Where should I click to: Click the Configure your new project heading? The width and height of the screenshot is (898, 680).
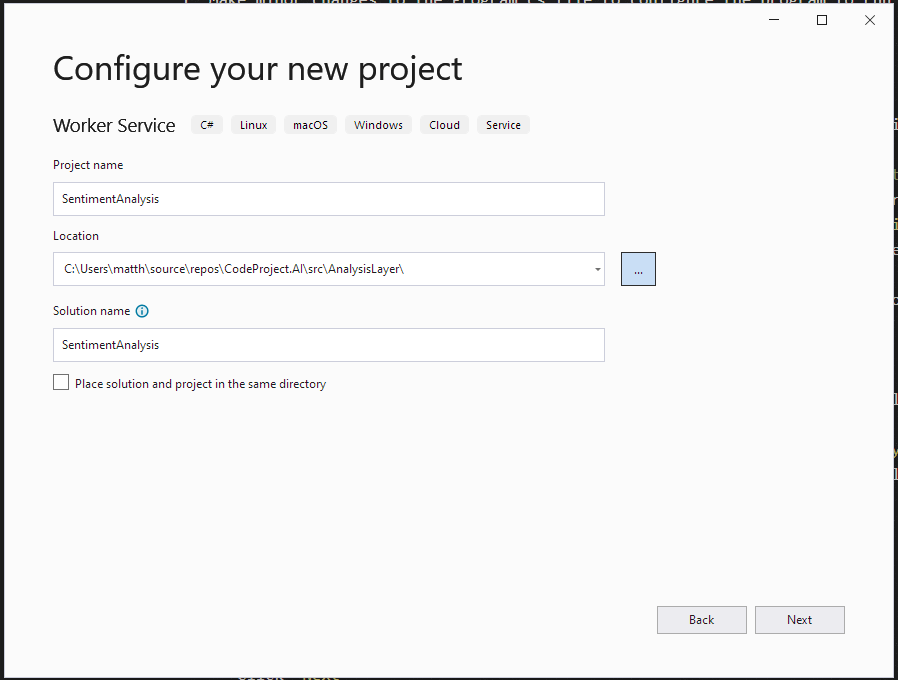tap(258, 70)
